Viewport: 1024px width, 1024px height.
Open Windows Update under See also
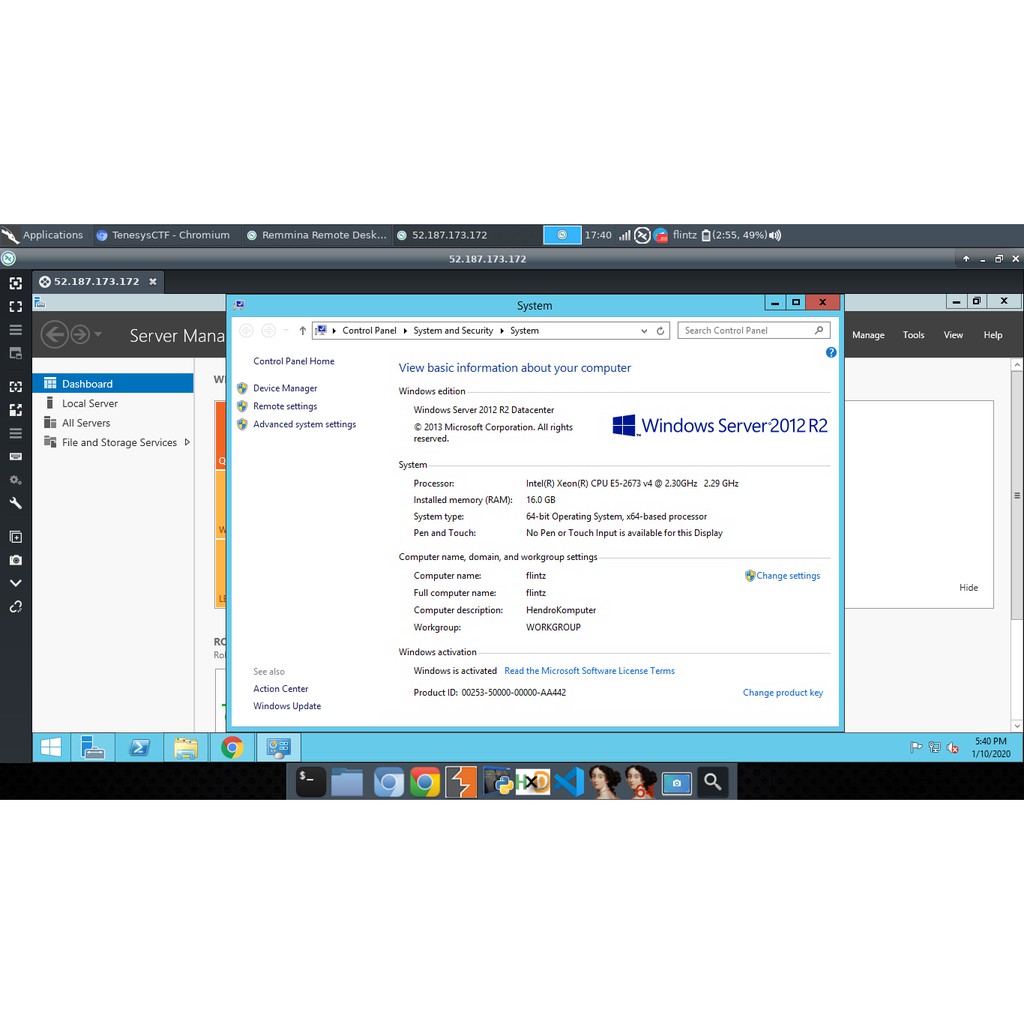tap(287, 706)
